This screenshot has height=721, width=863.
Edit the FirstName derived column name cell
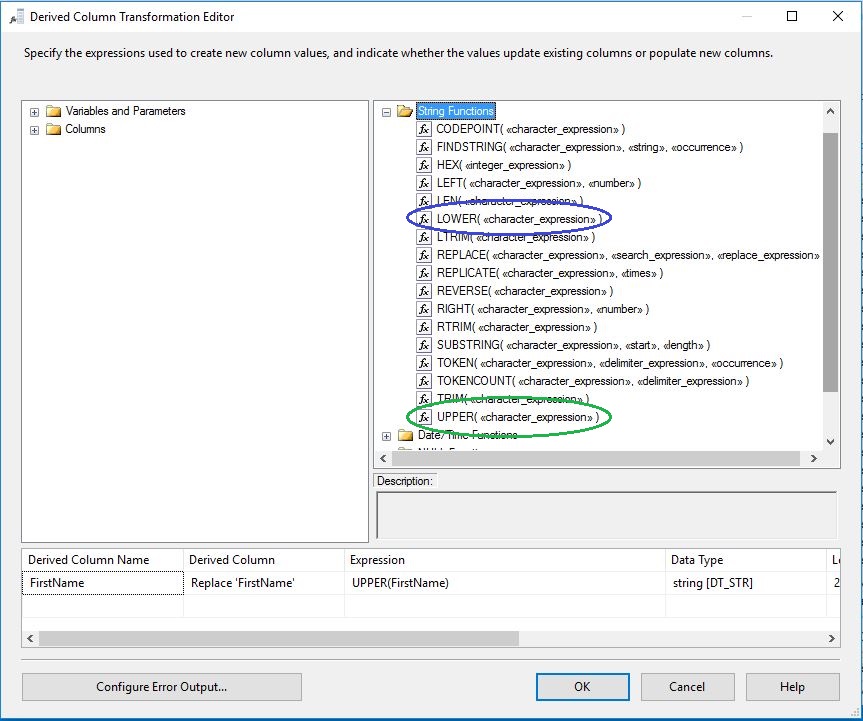(103, 583)
